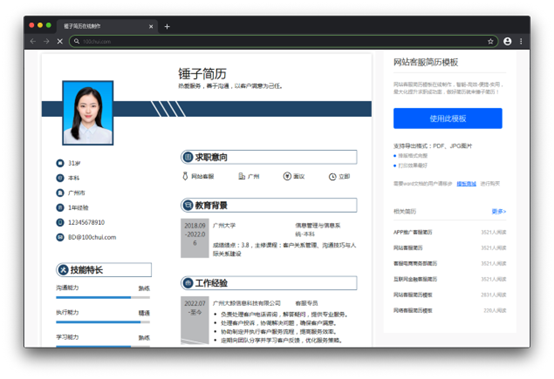Click the 12345678910 phone number text
The width and height of the screenshot is (554, 379).
87,223
